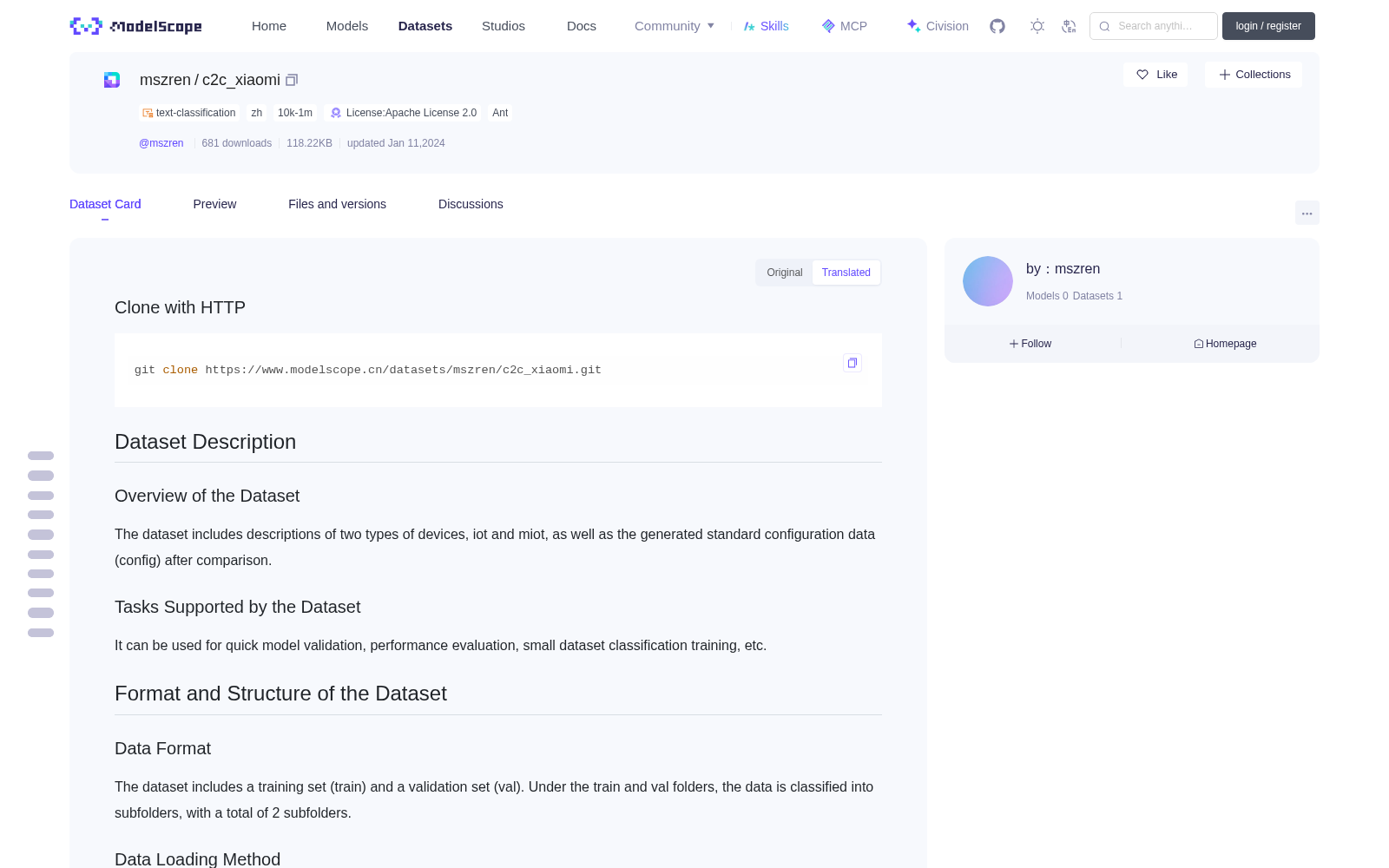The height and width of the screenshot is (868, 1389).
Task: Click the text-classification tag icon
Action: (x=148, y=113)
